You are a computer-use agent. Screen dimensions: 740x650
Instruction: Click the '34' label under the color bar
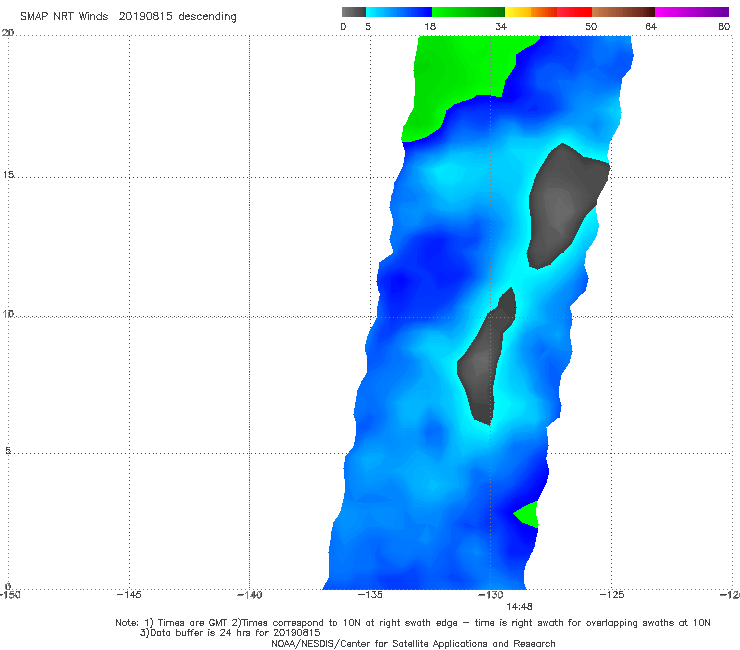pos(501,27)
